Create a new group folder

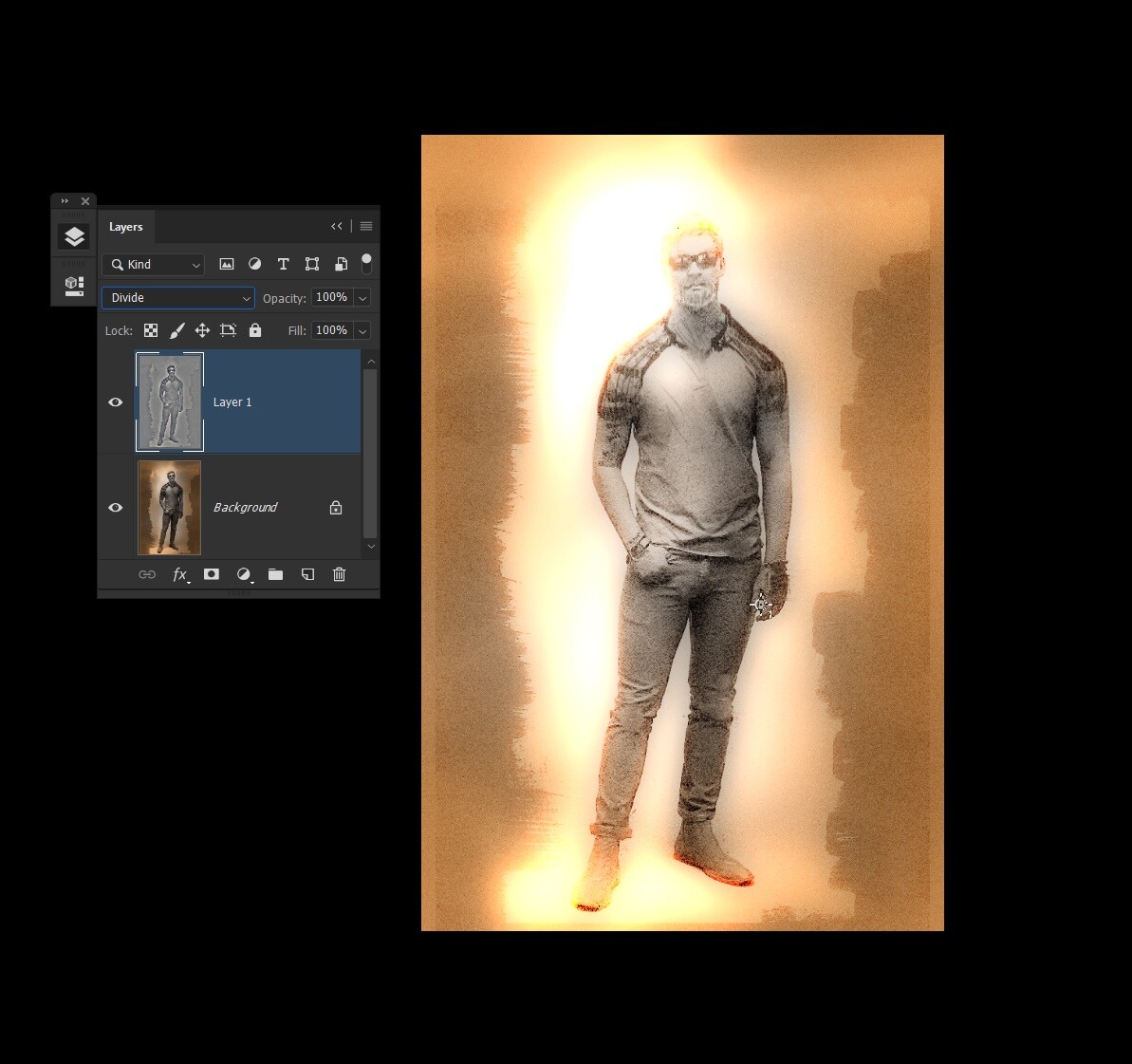[276, 575]
